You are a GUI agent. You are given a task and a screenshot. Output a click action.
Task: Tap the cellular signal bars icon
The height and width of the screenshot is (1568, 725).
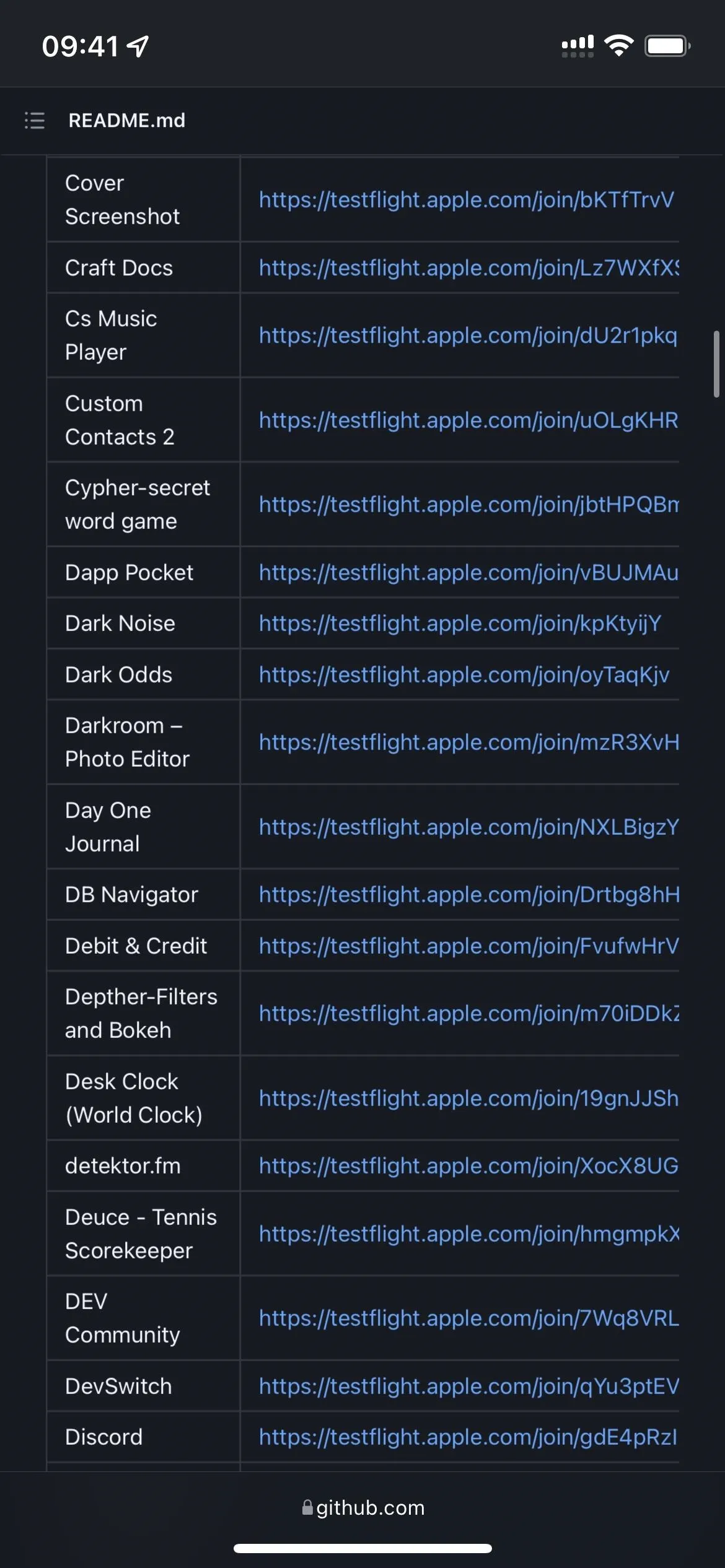pyautogui.click(x=578, y=46)
